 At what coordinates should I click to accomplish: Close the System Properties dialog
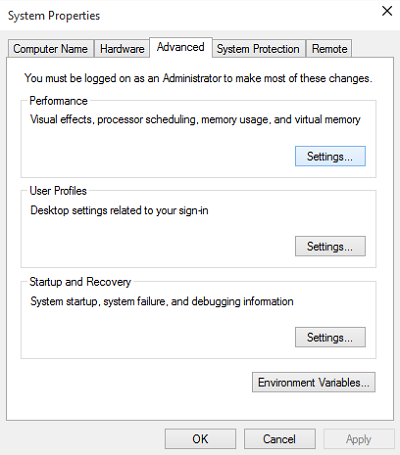point(387,11)
